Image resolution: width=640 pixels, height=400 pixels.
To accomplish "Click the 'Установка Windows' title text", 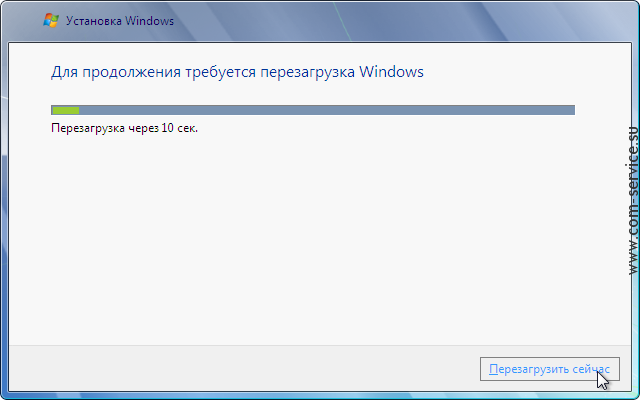I will 120,21.
